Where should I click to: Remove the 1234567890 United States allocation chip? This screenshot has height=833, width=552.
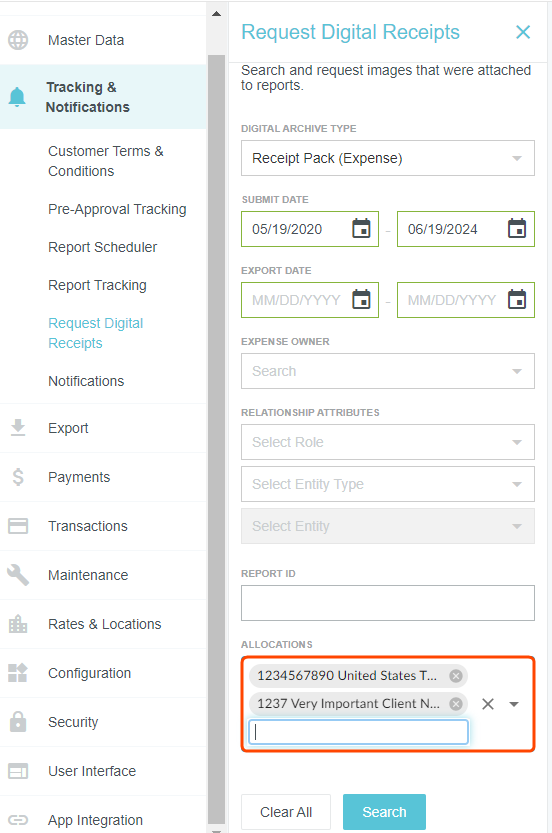point(456,676)
